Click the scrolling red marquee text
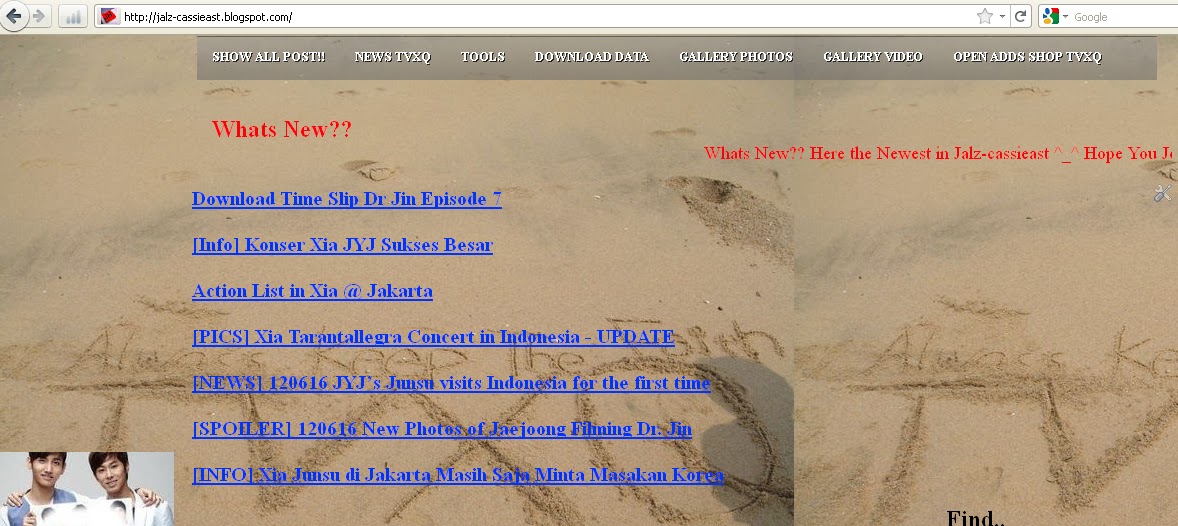Screen dimensions: 1178x526 pyautogui.click(x=938, y=153)
